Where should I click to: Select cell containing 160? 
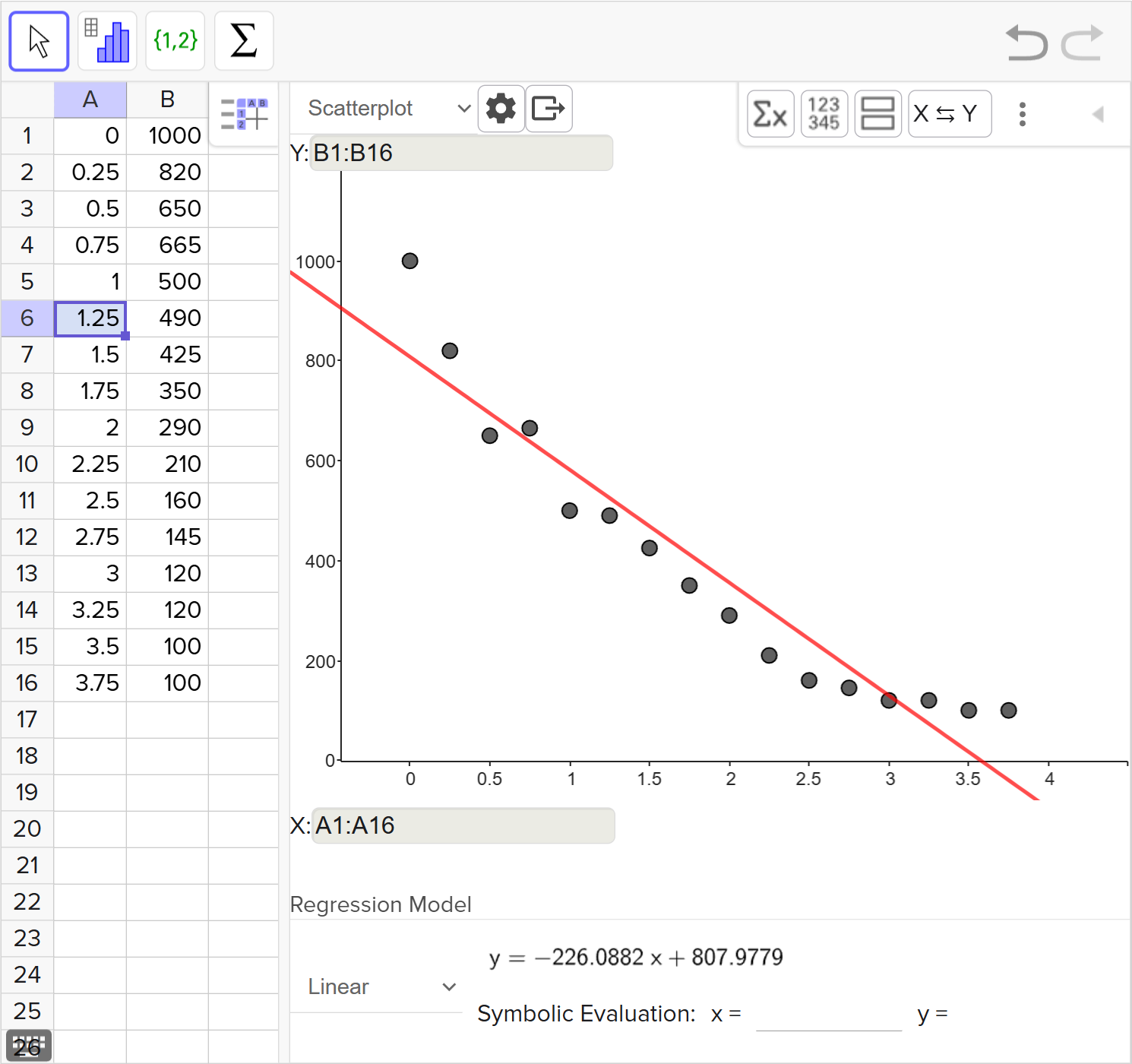click(167, 501)
